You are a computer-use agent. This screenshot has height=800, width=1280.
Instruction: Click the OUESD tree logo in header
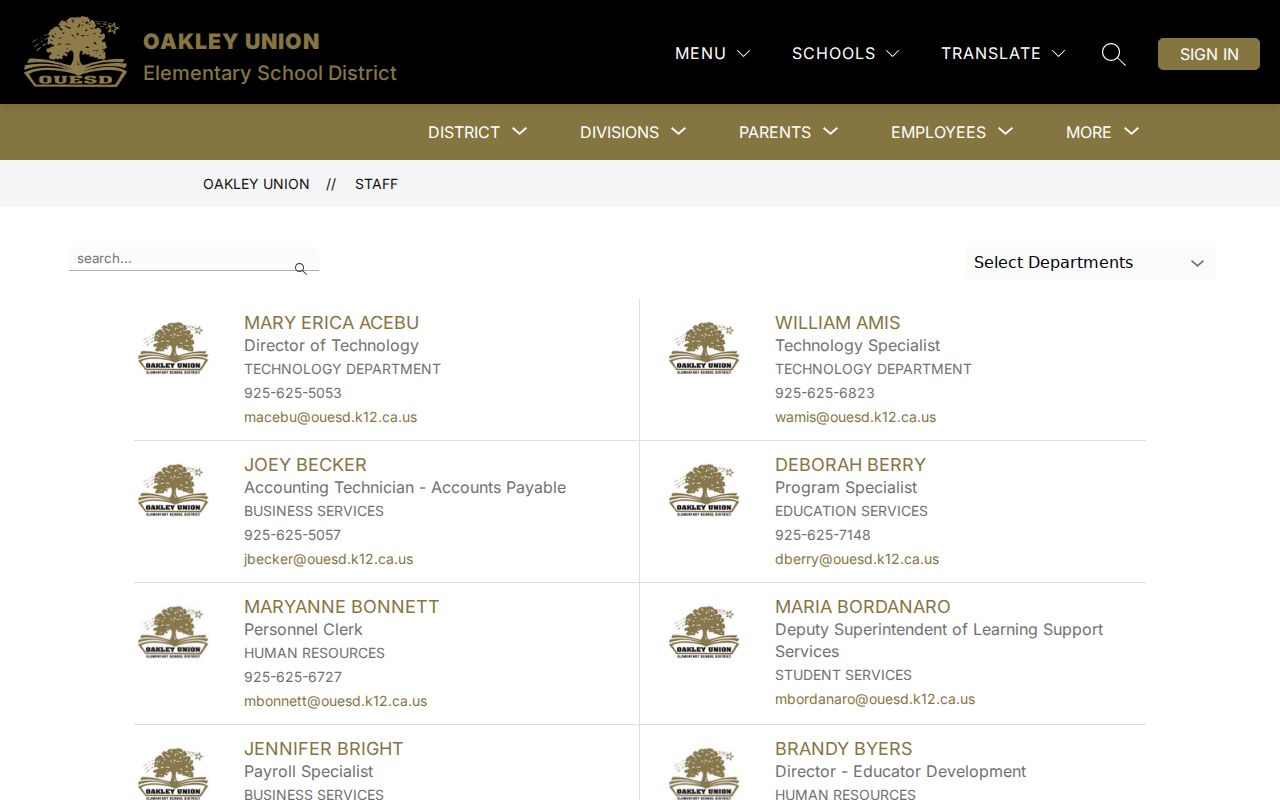tap(76, 52)
